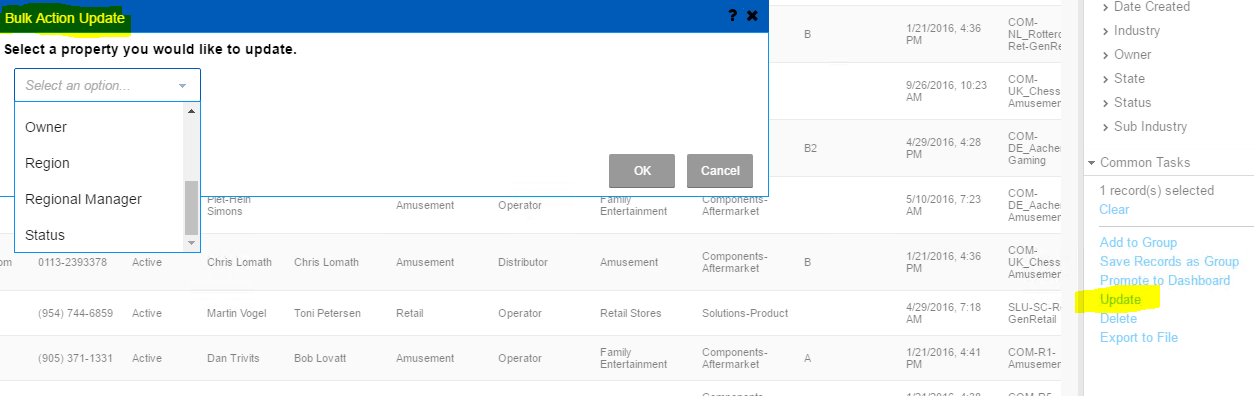
Task: Click the dropdown list scroll down arrow
Action: click(x=192, y=243)
